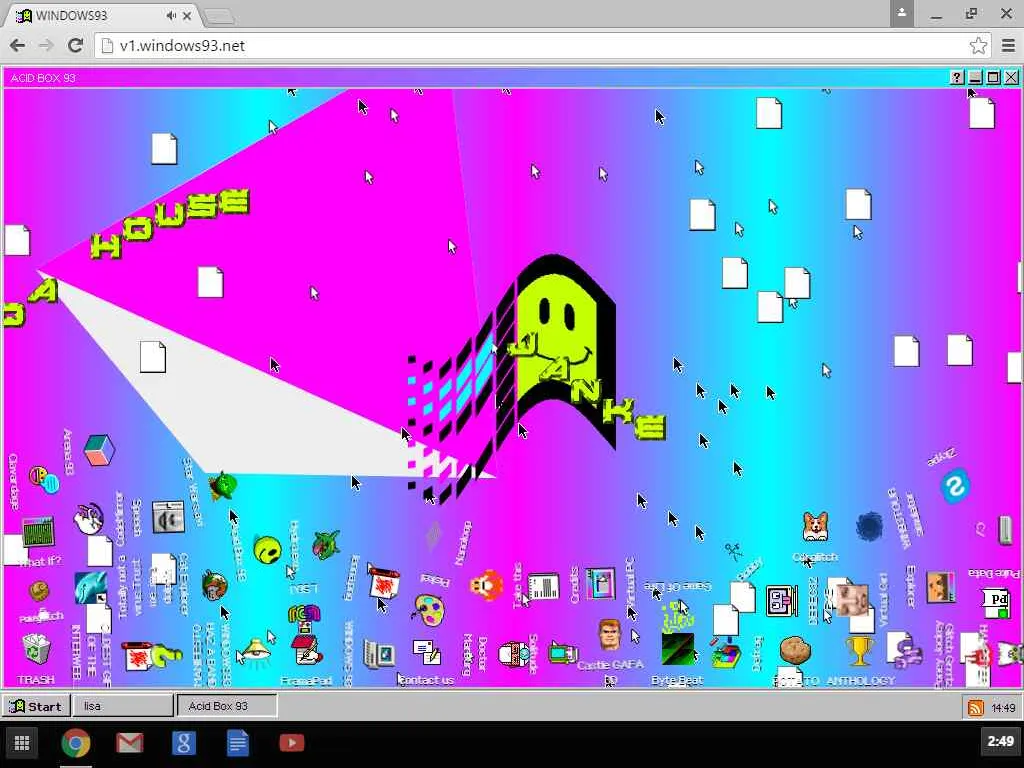Open the paint palette icon
This screenshot has height=768, width=1024.
(429, 610)
